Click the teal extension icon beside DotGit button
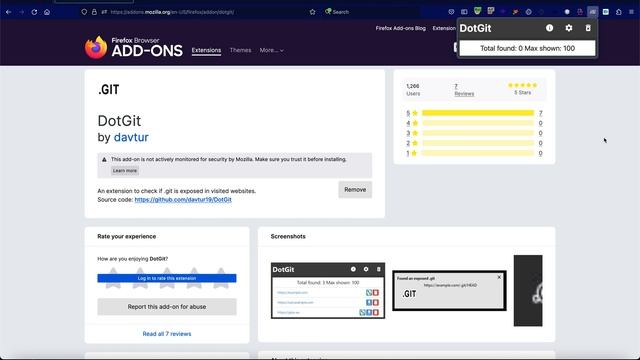This screenshot has width=640, height=360. pyautogui.click(x=606, y=12)
